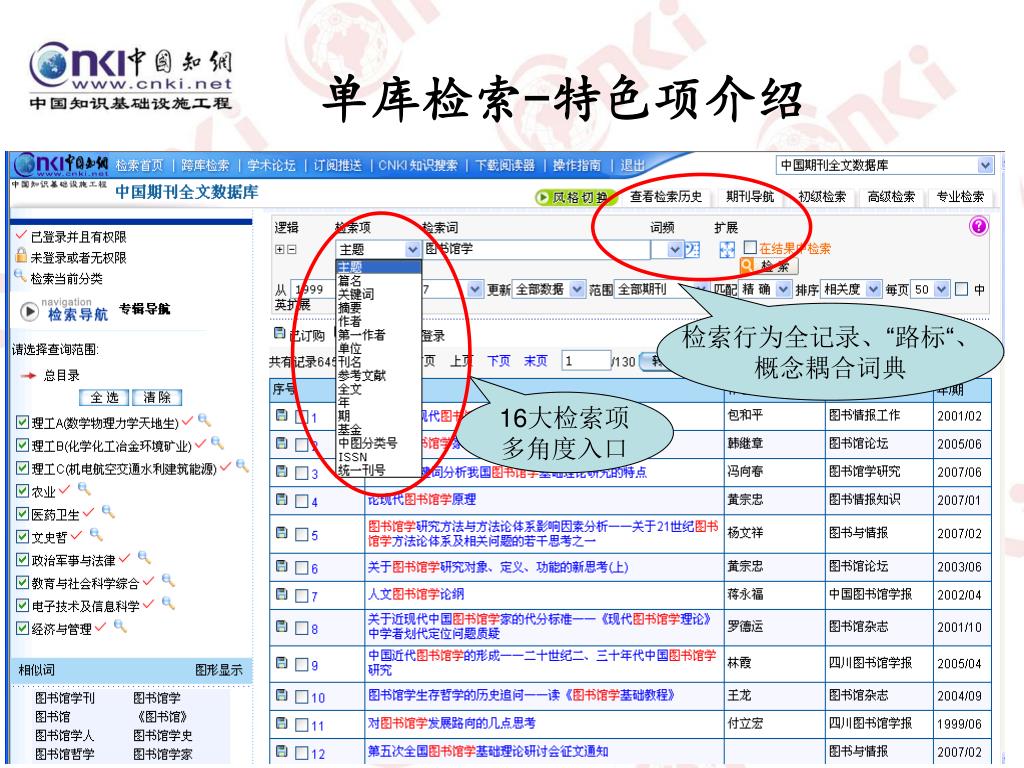
Task: Click 图形显示 in the similar words panel
Action: tap(219, 670)
